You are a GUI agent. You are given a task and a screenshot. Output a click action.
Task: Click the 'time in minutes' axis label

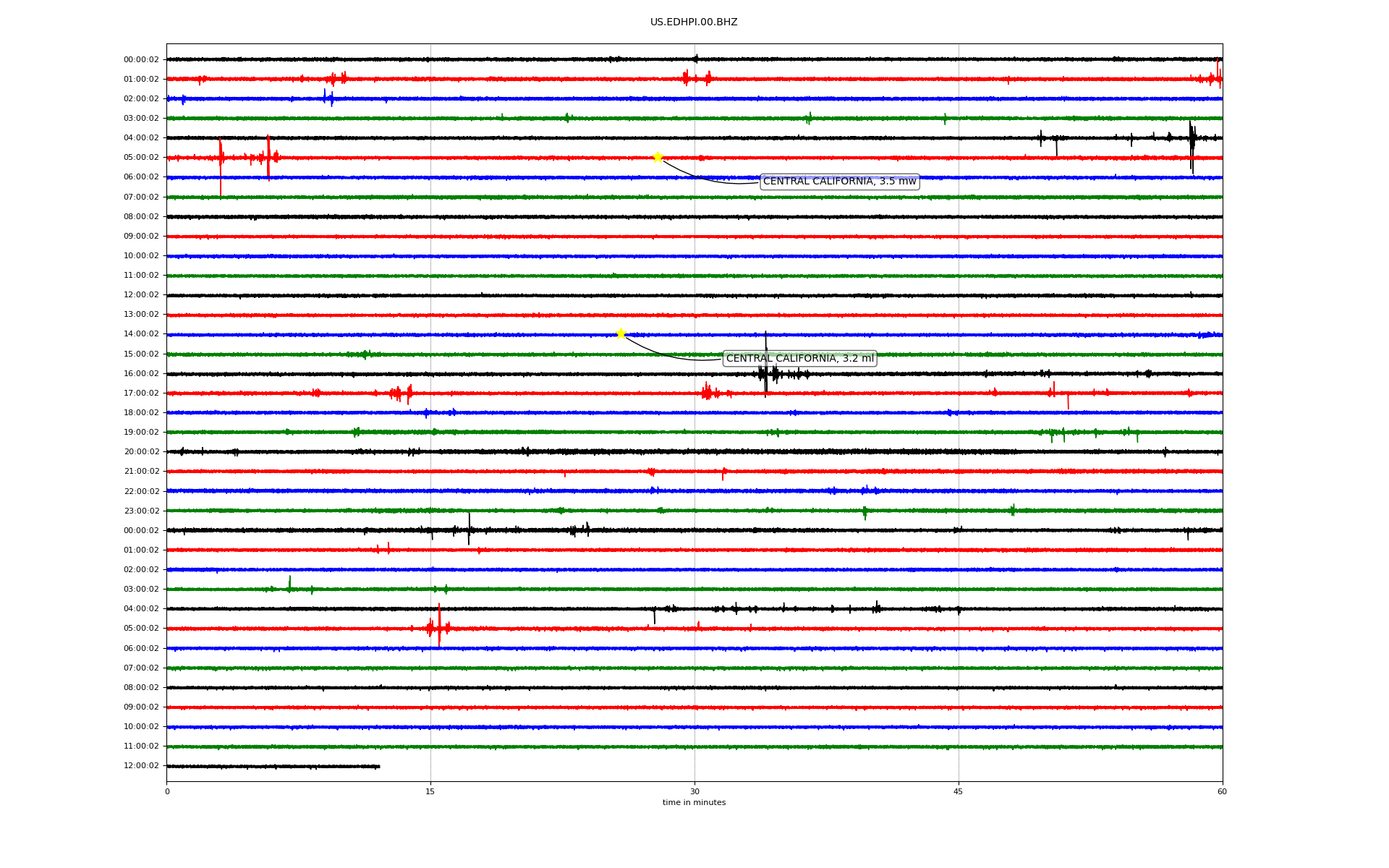694,803
